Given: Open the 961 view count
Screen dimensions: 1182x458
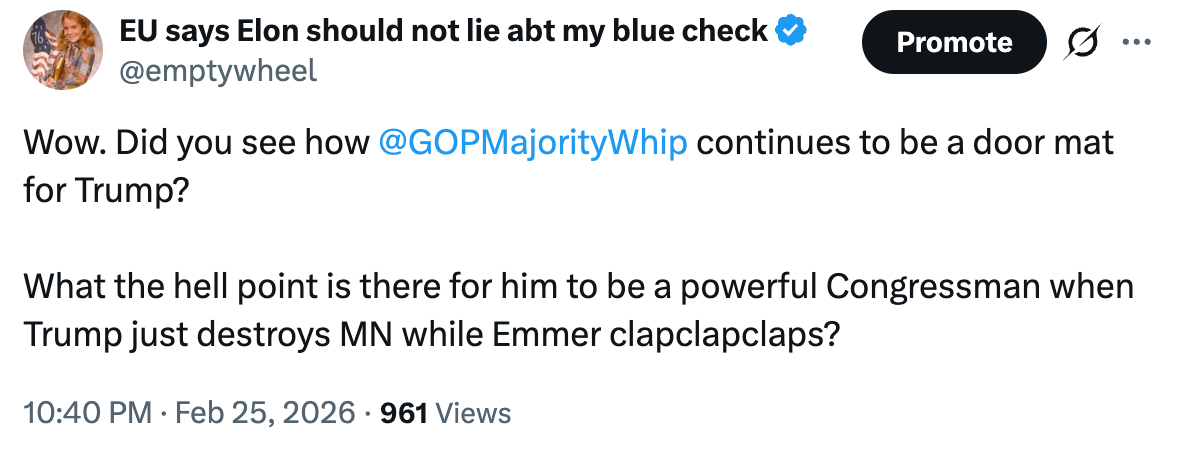Looking at the screenshot, I should click(405, 413).
